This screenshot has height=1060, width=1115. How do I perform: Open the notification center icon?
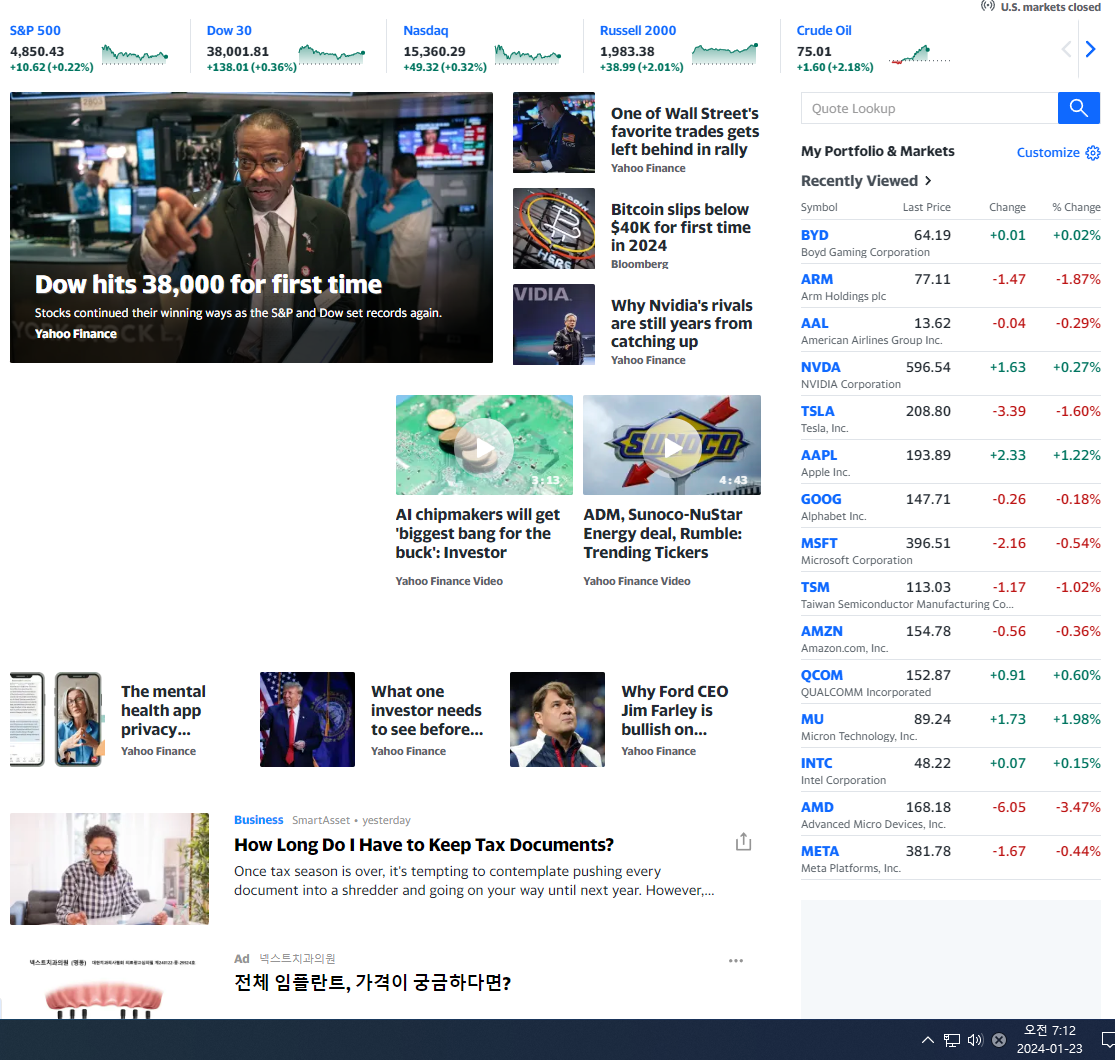point(1107,1040)
